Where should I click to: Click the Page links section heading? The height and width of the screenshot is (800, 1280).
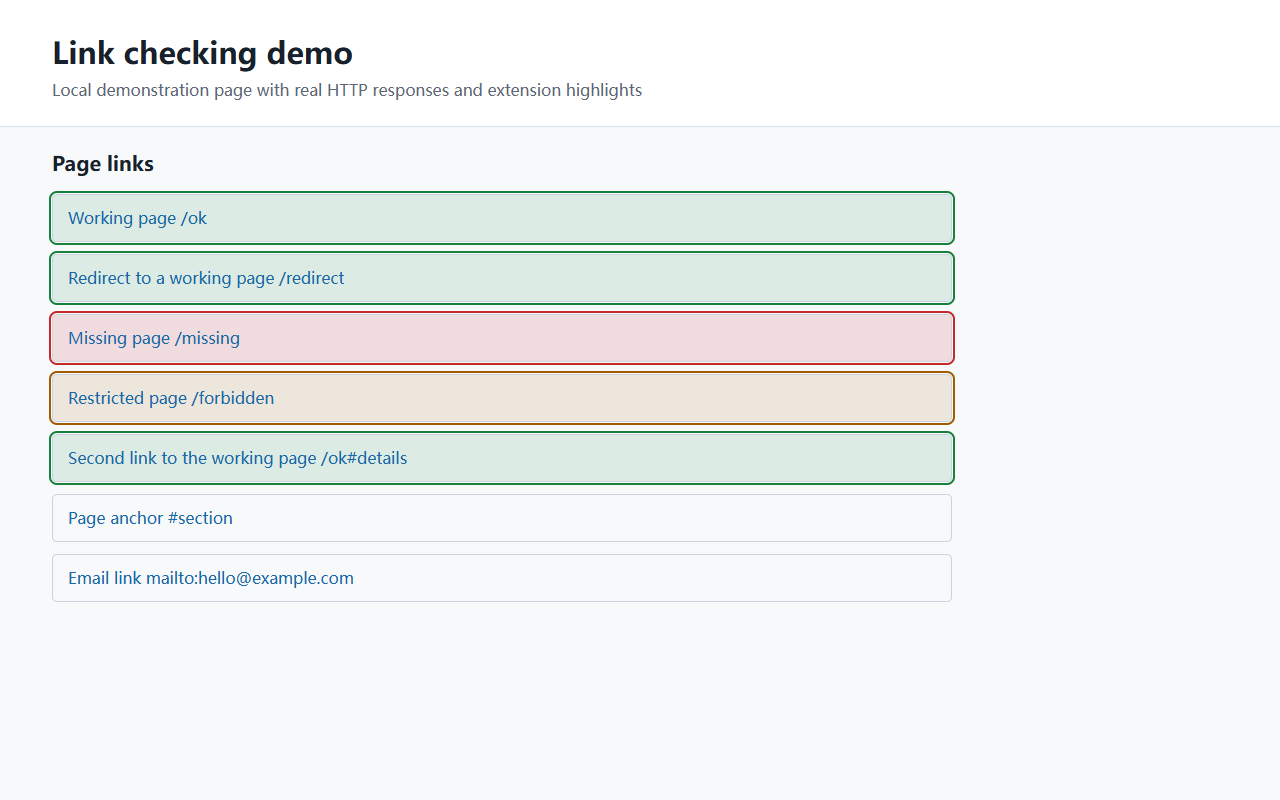(x=103, y=164)
